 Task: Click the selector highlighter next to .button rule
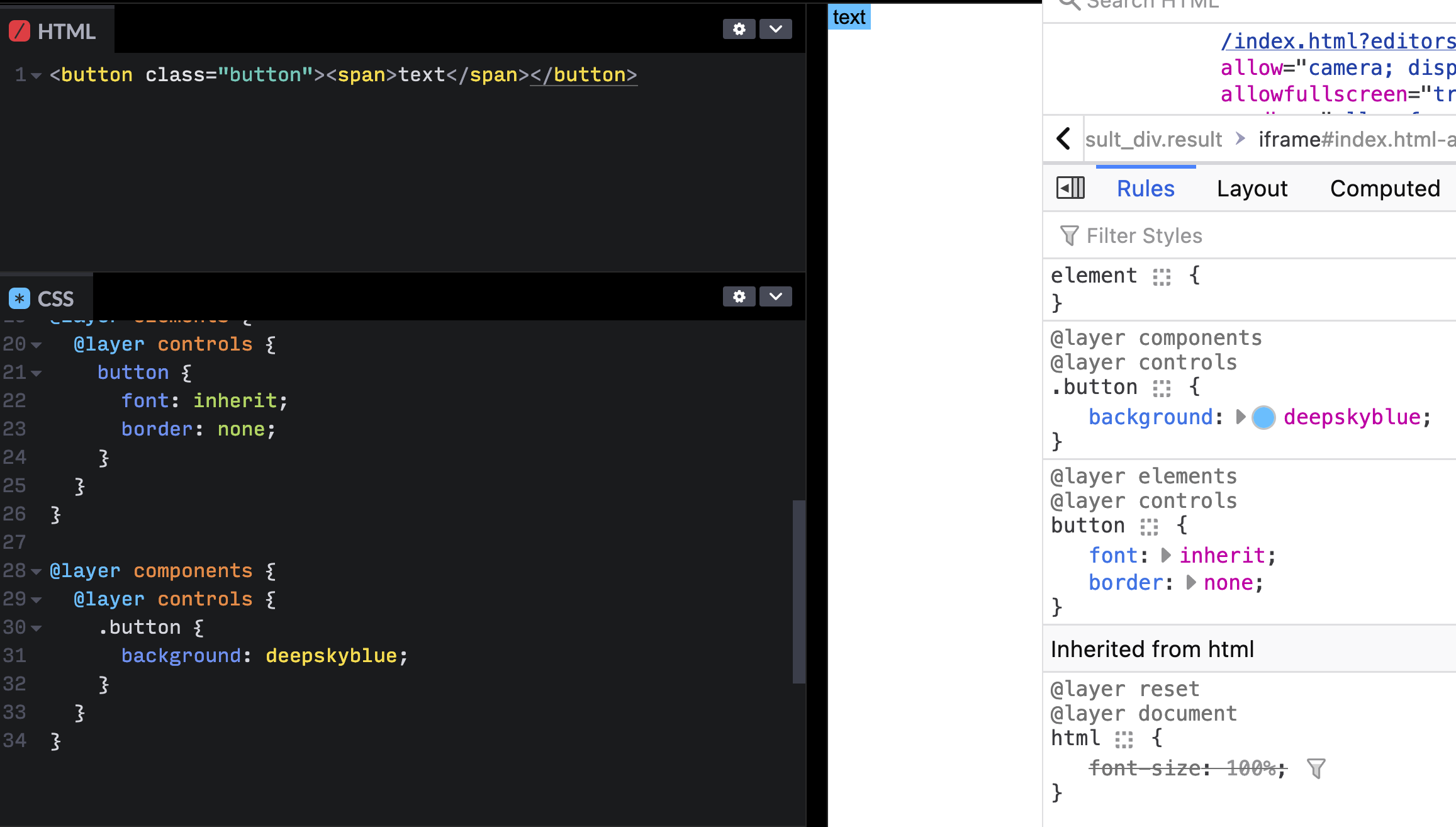[x=1162, y=388]
